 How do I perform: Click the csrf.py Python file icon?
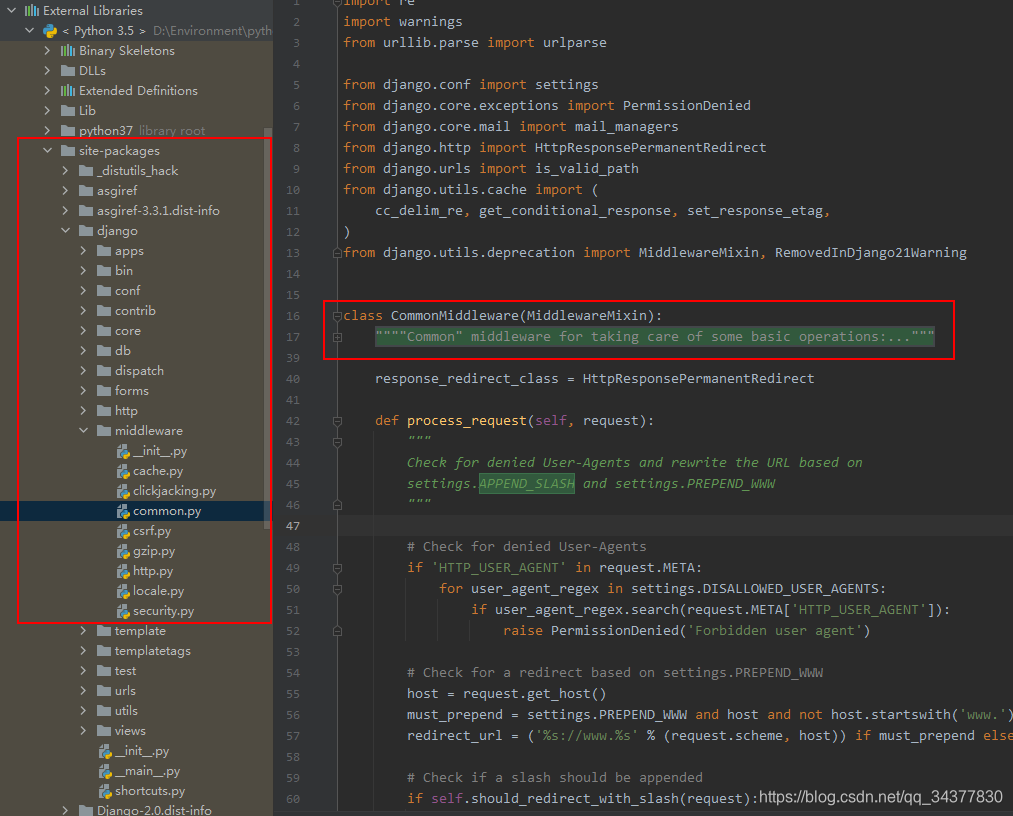click(123, 531)
